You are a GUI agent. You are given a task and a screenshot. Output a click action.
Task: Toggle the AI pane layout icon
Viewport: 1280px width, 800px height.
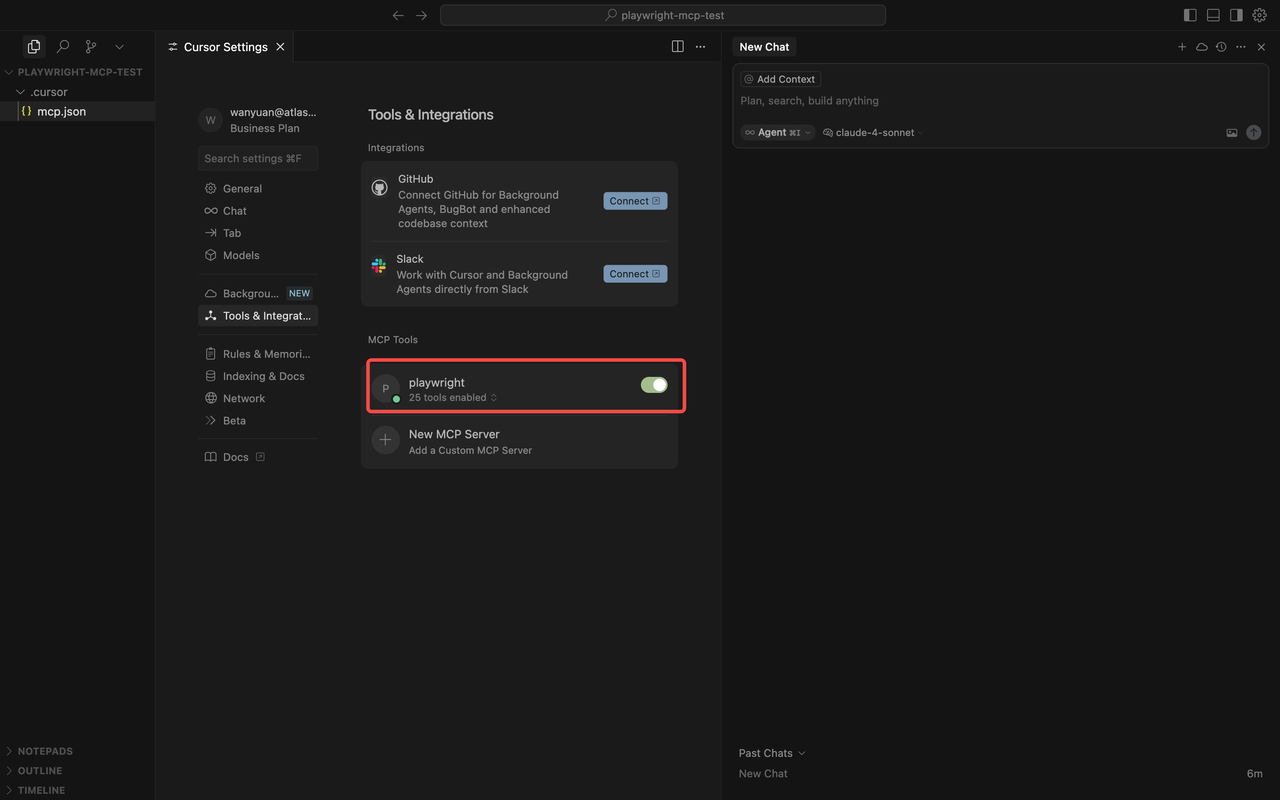coord(1236,15)
